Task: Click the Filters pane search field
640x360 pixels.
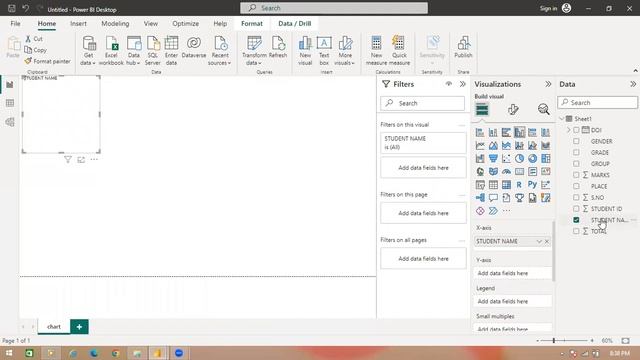Action: pyautogui.click(x=422, y=103)
